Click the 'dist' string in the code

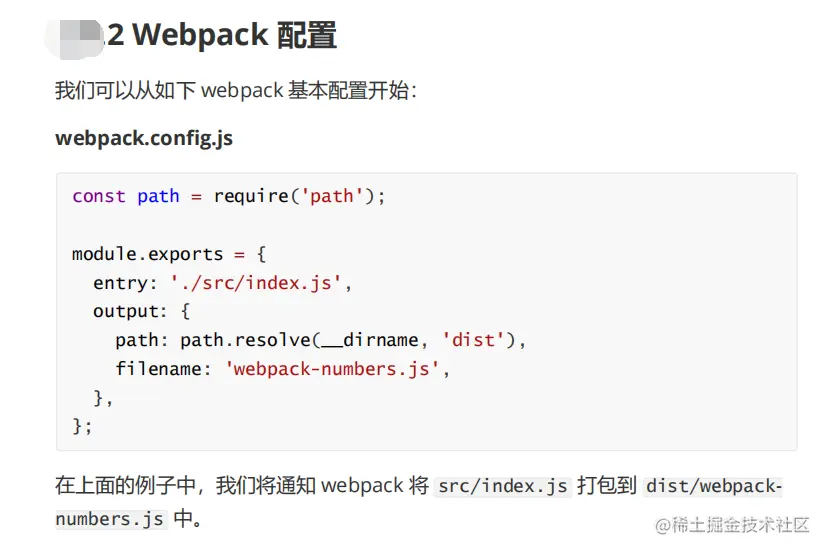[x=473, y=340]
